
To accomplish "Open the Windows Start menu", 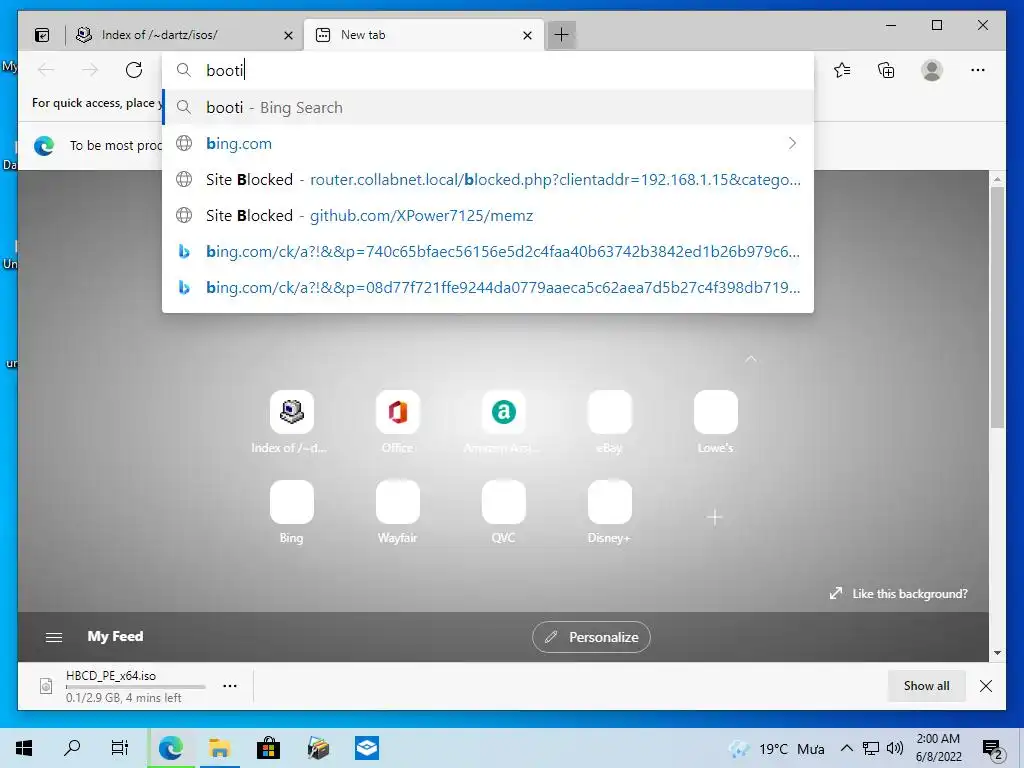I will click(24, 748).
